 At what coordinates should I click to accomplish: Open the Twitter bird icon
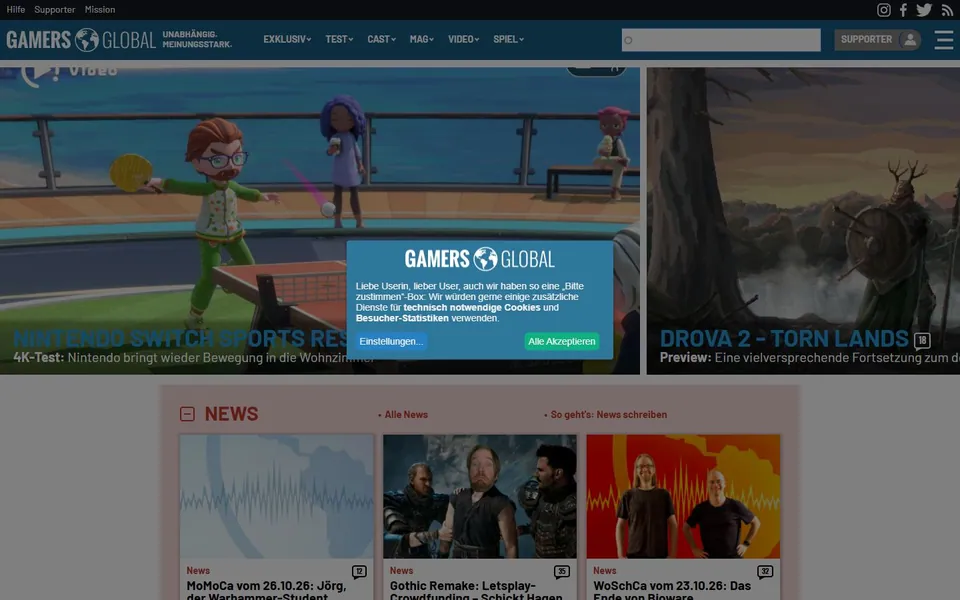pyautogui.click(x=924, y=10)
